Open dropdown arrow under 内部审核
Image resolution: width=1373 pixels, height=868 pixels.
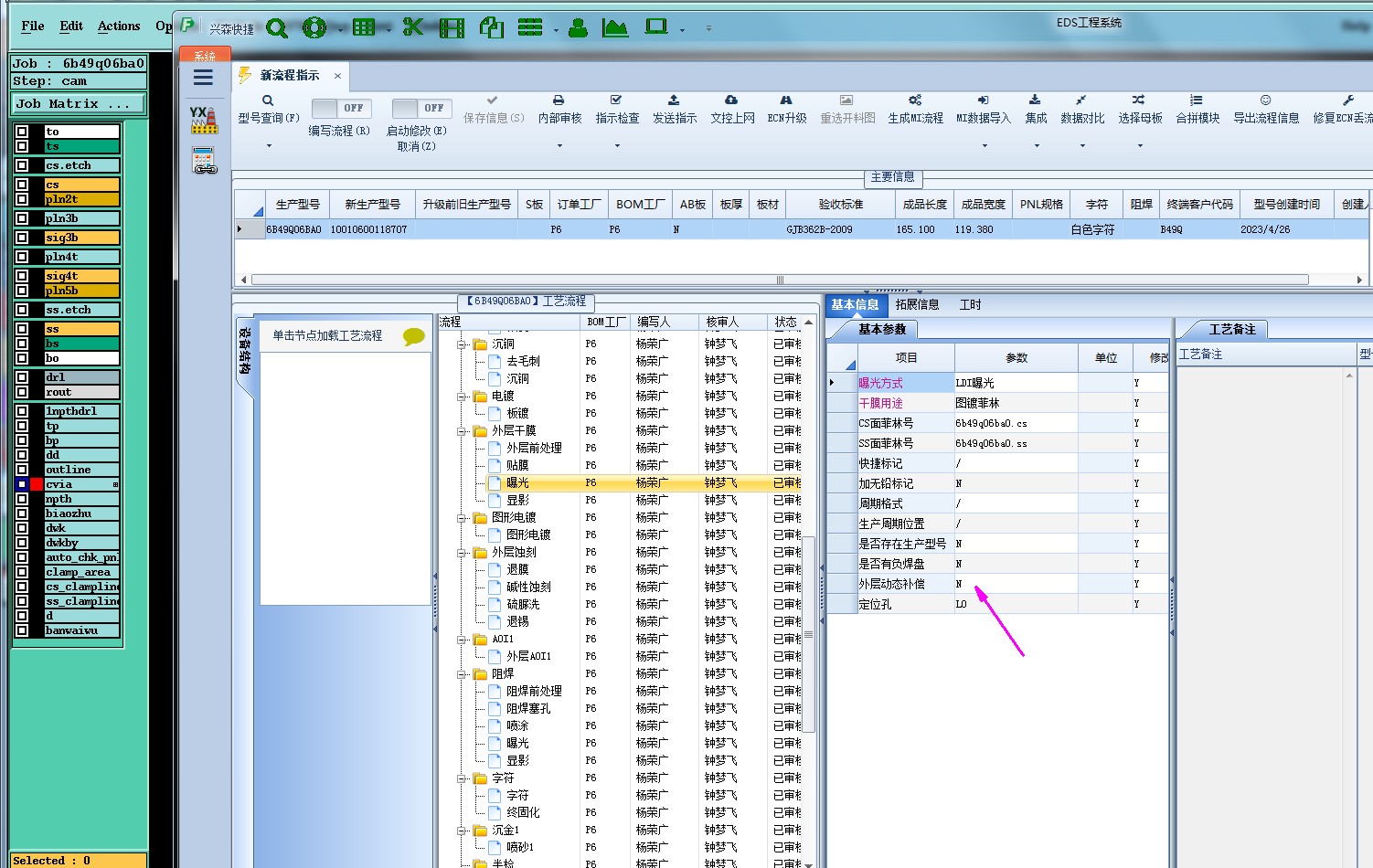[559, 146]
